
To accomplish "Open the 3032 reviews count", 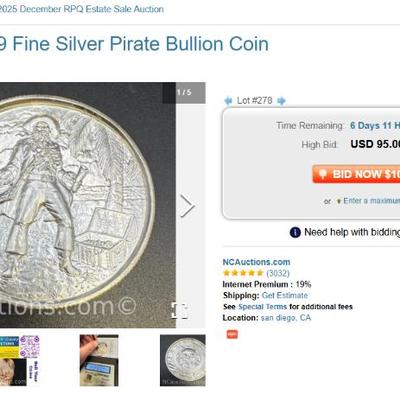I will click(278, 273).
